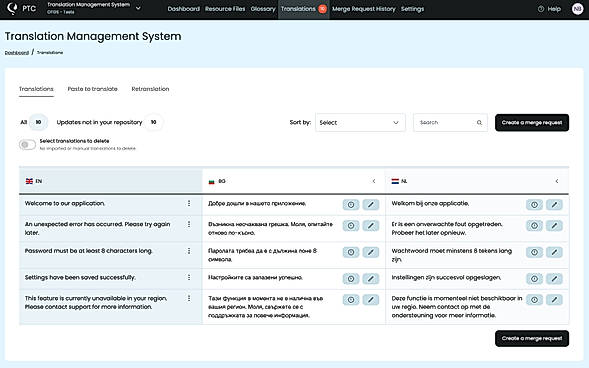Click the top 'Create a merge request' button
589x368 pixels.
click(532, 122)
